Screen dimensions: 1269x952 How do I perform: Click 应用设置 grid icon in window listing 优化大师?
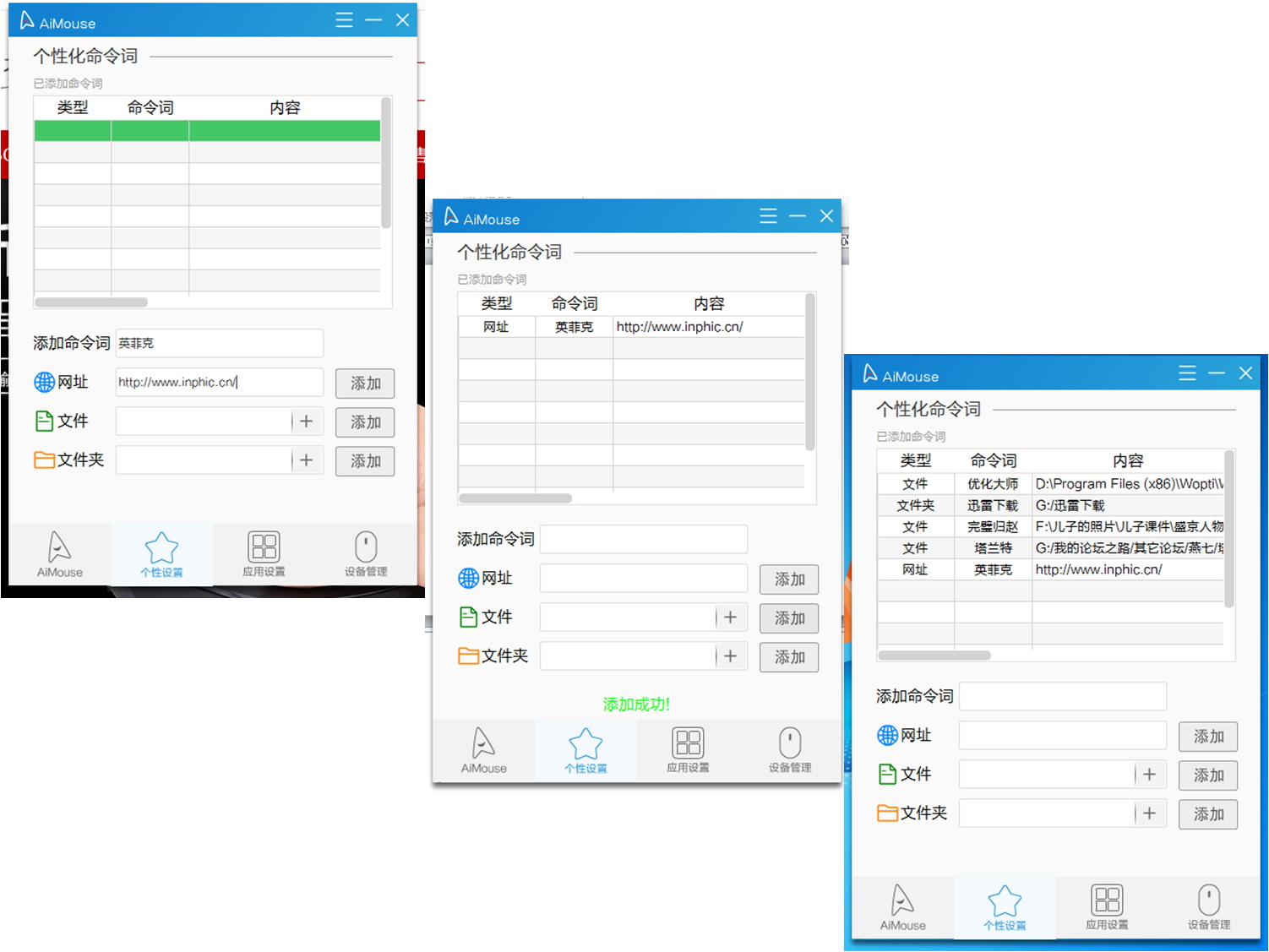(x=1106, y=906)
